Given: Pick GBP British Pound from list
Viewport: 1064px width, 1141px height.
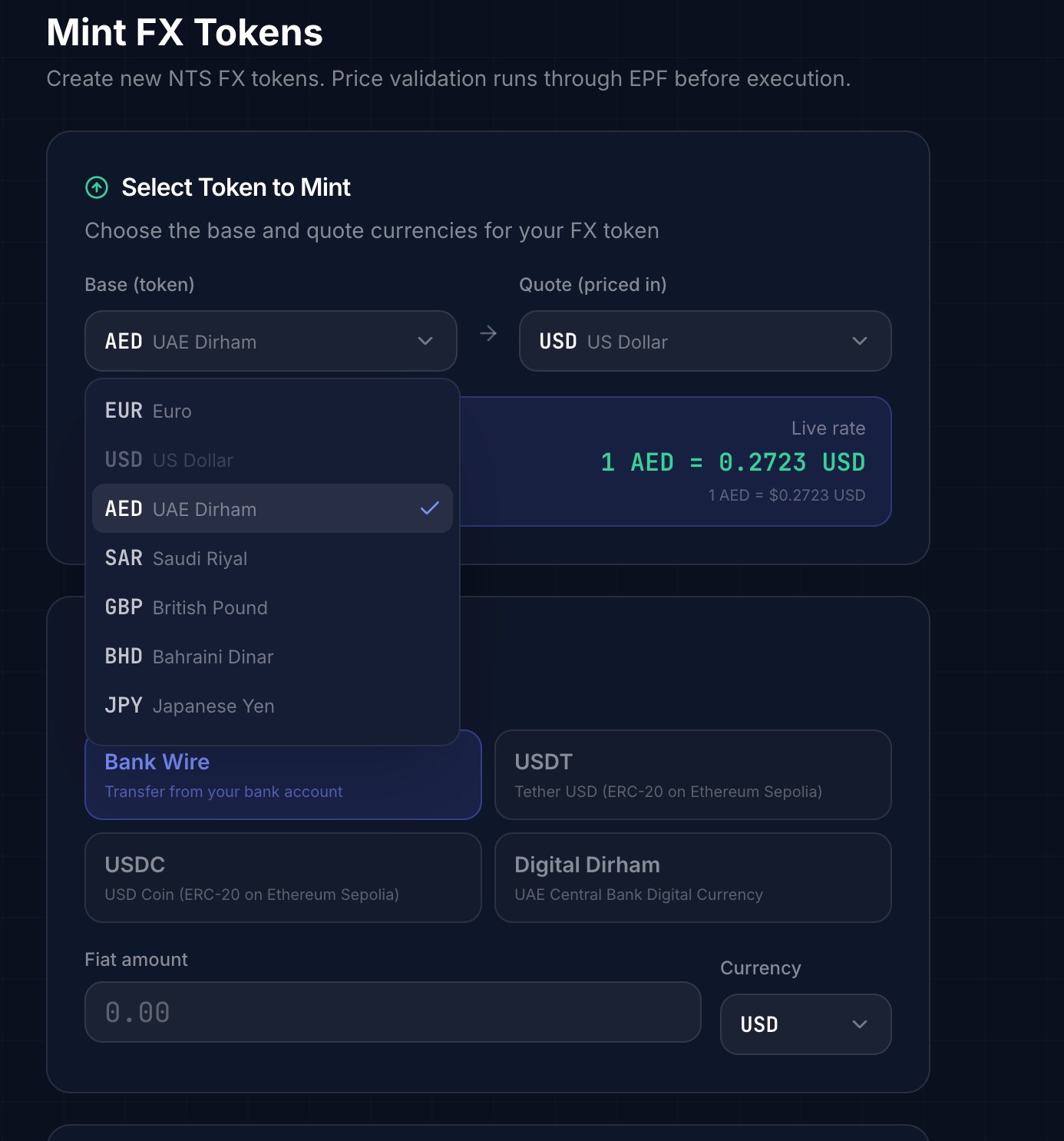Looking at the screenshot, I should 272,607.
